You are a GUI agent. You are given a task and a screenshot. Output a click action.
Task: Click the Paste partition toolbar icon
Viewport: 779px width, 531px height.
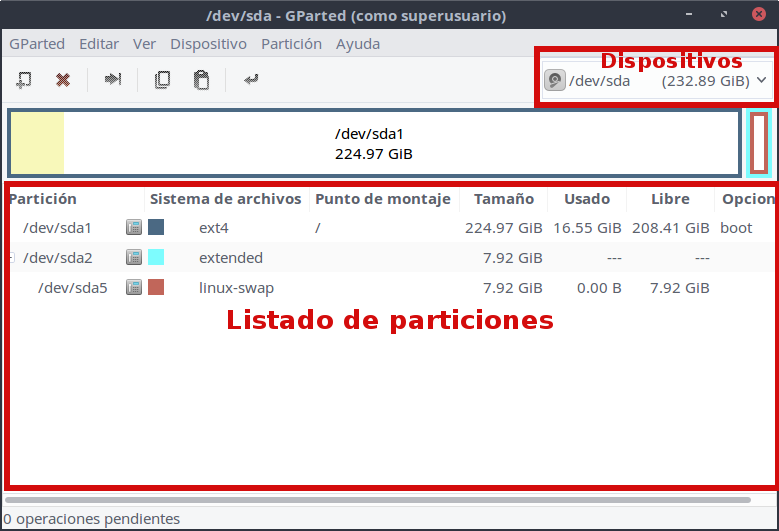click(202, 80)
